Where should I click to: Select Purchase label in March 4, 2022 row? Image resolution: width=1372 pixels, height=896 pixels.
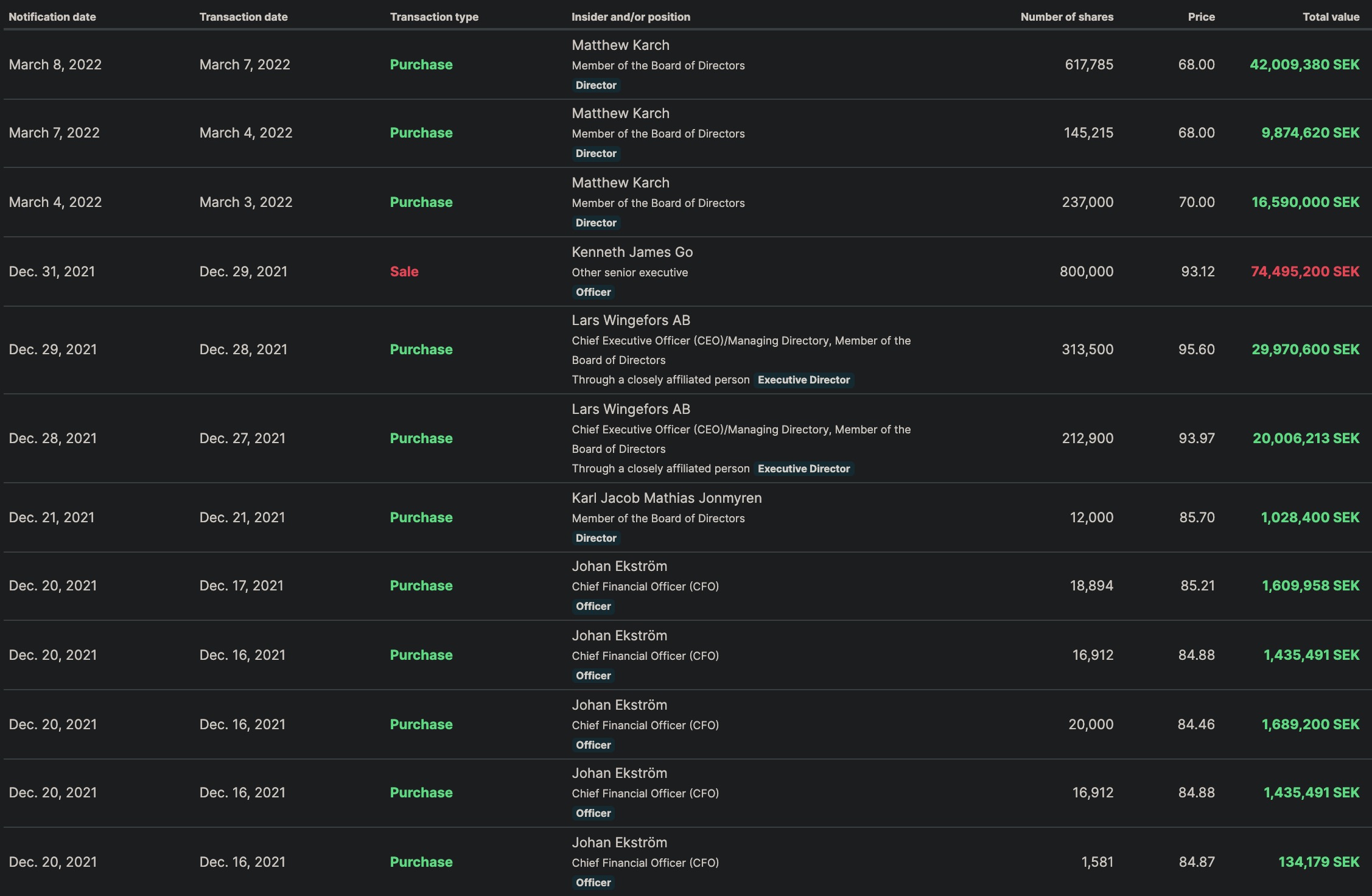421,202
